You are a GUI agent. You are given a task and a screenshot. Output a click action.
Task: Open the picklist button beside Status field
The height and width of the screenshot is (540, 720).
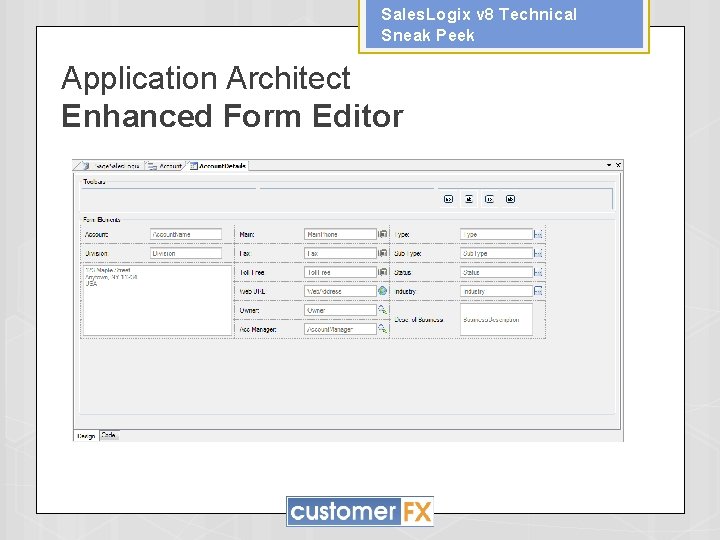[x=538, y=272]
